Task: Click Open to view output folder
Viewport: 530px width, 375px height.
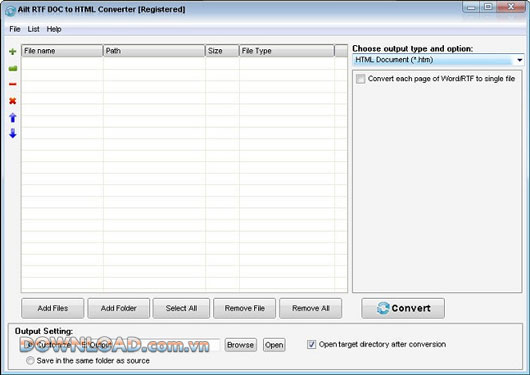Action: (274, 345)
